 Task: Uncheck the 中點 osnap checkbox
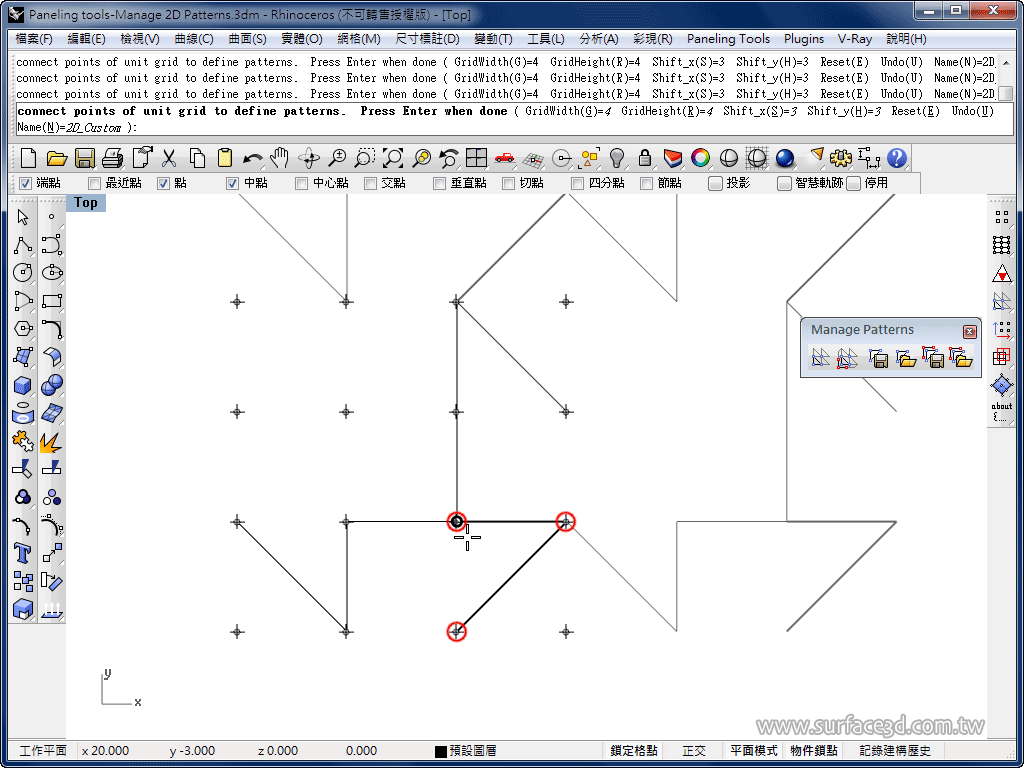(232, 184)
